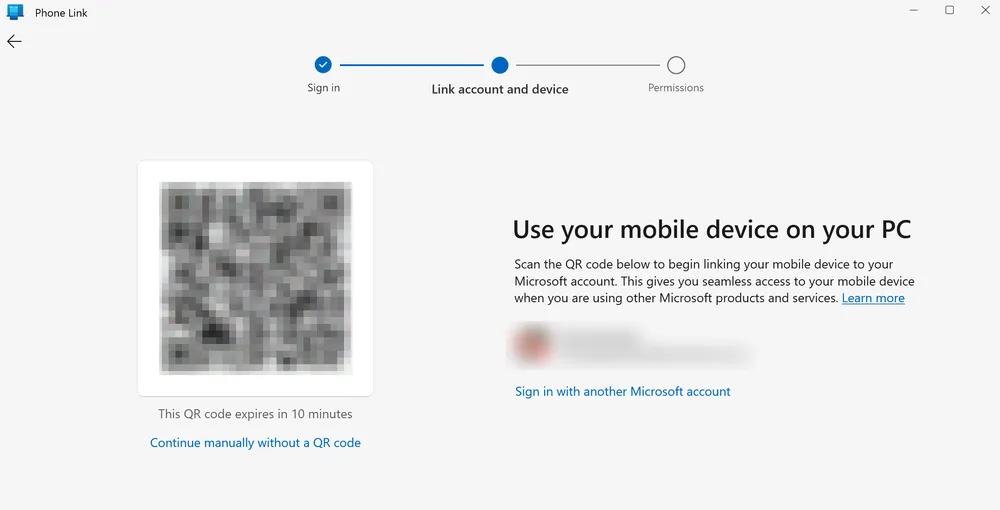Click the completed Sign in checkmark circle
Image resolution: width=1000 pixels, height=510 pixels.
tap(323, 65)
